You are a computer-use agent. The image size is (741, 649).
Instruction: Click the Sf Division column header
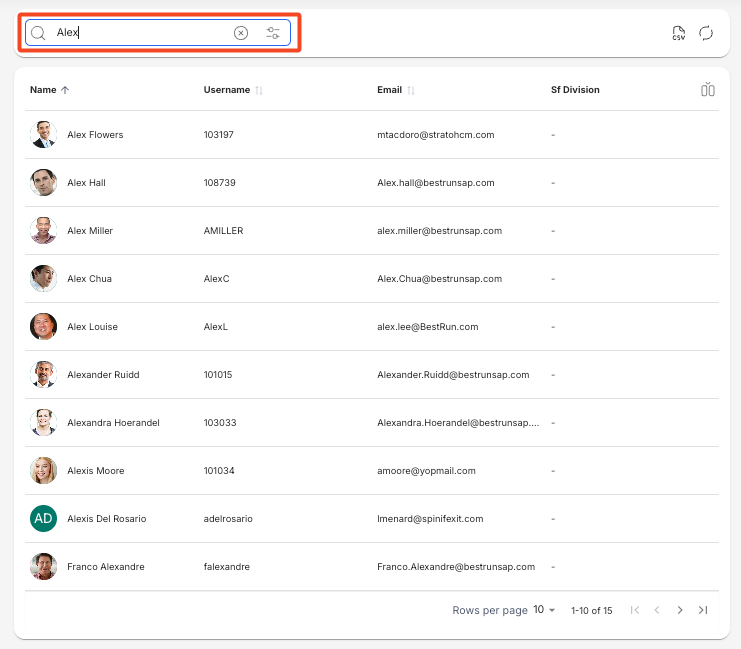pos(575,90)
